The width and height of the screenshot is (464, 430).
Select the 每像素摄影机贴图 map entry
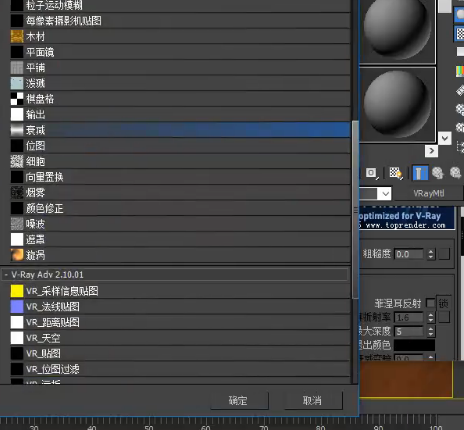(x=180, y=21)
